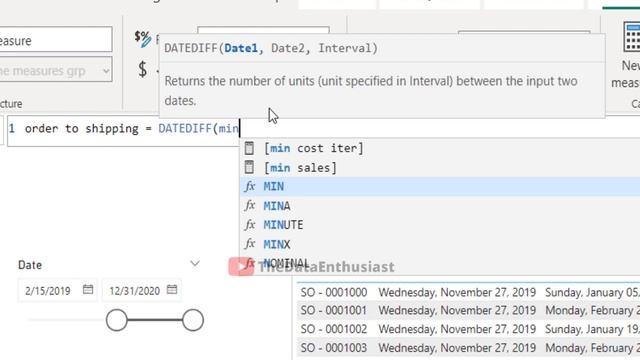This screenshot has height=360, width=640.
Task: Click the Date slicer title
Action: (x=30, y=265)
